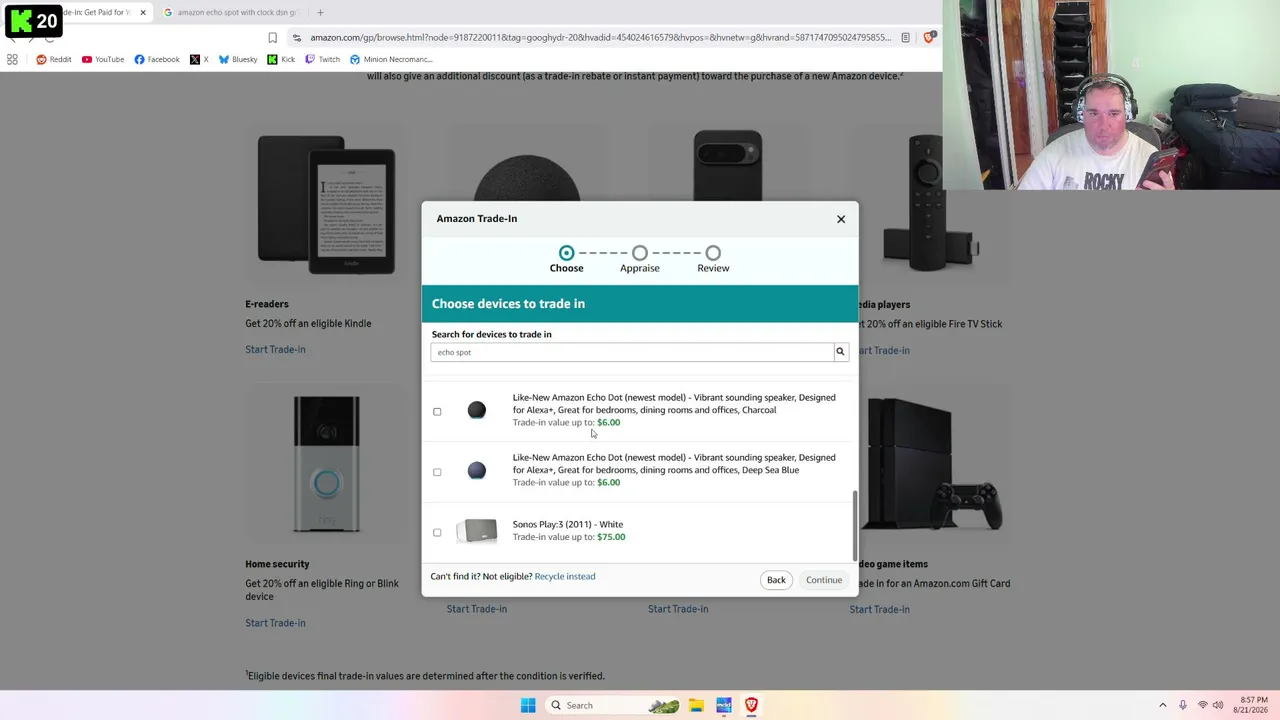Screen dimensions: 1280x720
Task: Open the volume speaker tray icon
Action: click(1218, 705)
